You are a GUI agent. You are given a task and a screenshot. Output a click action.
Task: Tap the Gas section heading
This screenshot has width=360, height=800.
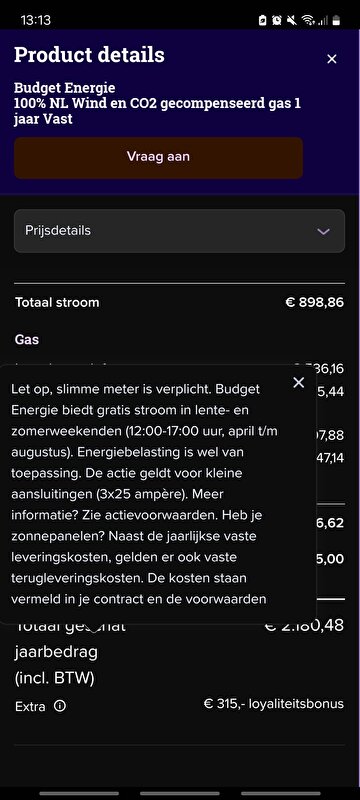click(27, 339)
